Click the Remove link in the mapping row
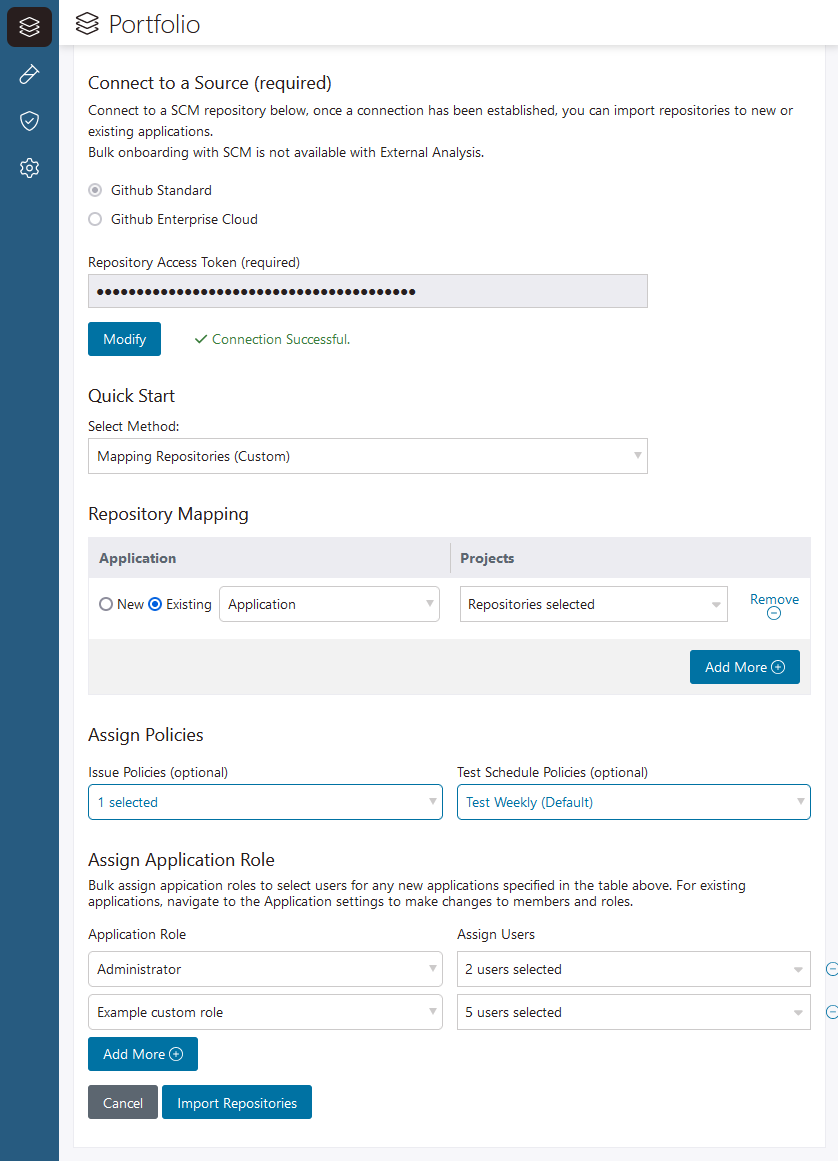 point(774,599)
